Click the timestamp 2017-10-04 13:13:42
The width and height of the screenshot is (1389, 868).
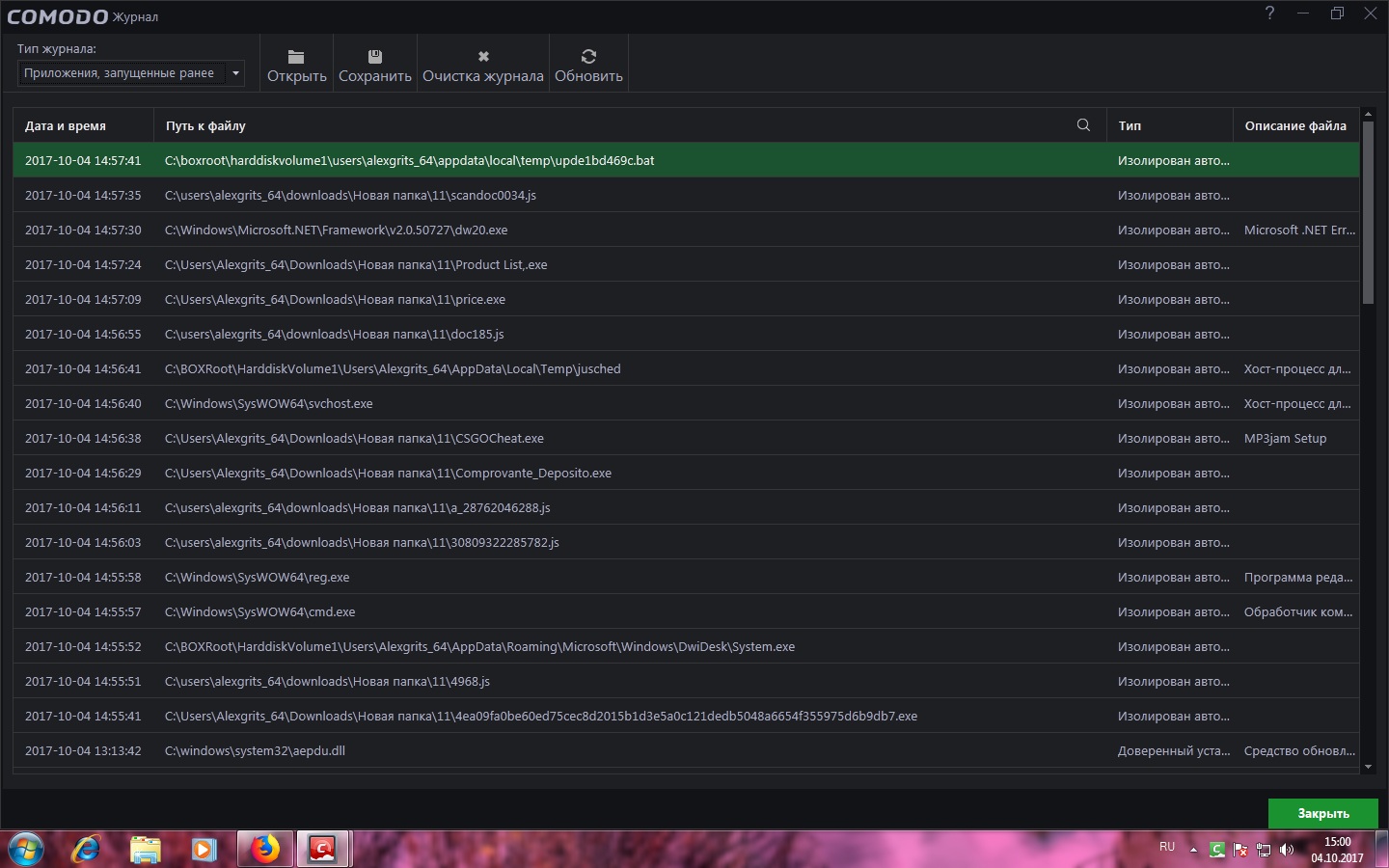click(x=83, y=751)
